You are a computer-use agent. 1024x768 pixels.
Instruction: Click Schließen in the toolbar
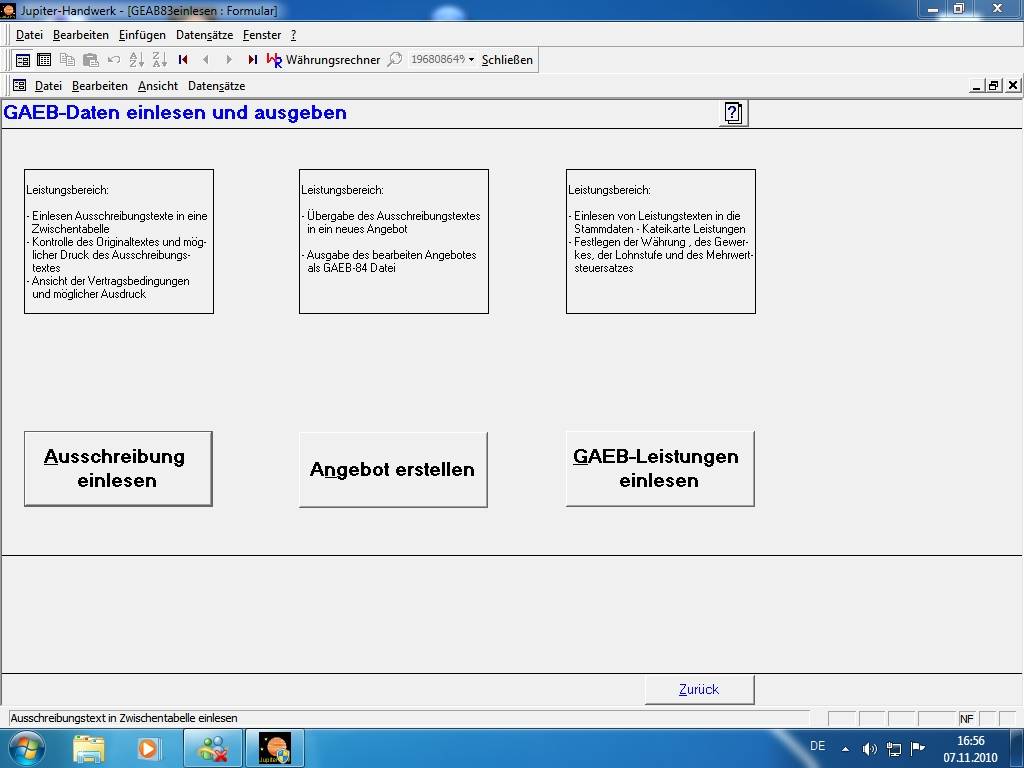click(507, 60)
